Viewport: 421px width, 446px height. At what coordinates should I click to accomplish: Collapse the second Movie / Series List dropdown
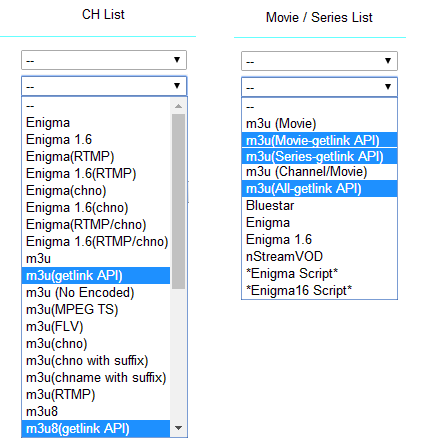[x=319, y=87]
